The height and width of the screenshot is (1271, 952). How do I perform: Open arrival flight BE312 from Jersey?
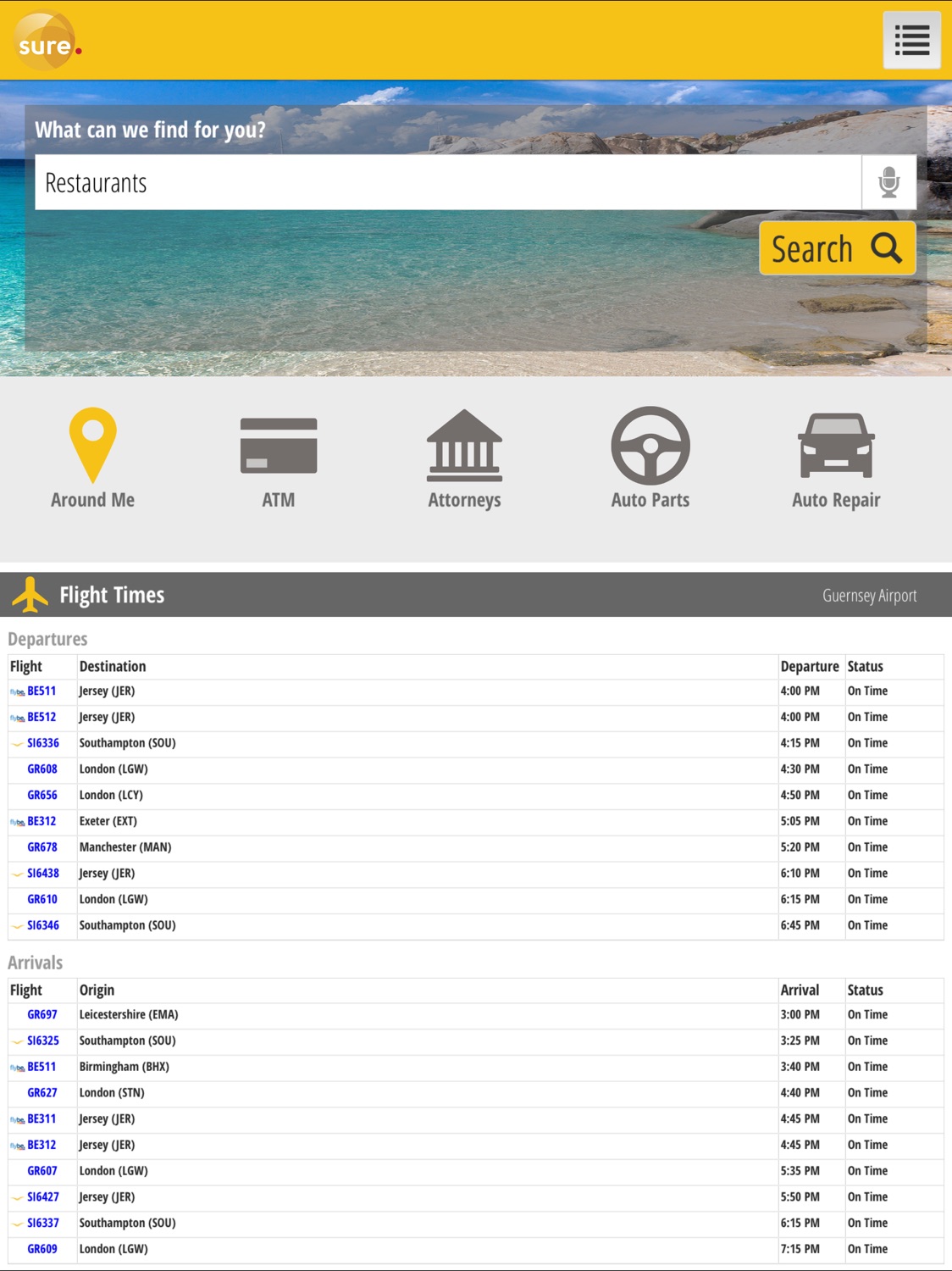(x=42, y=1146)
